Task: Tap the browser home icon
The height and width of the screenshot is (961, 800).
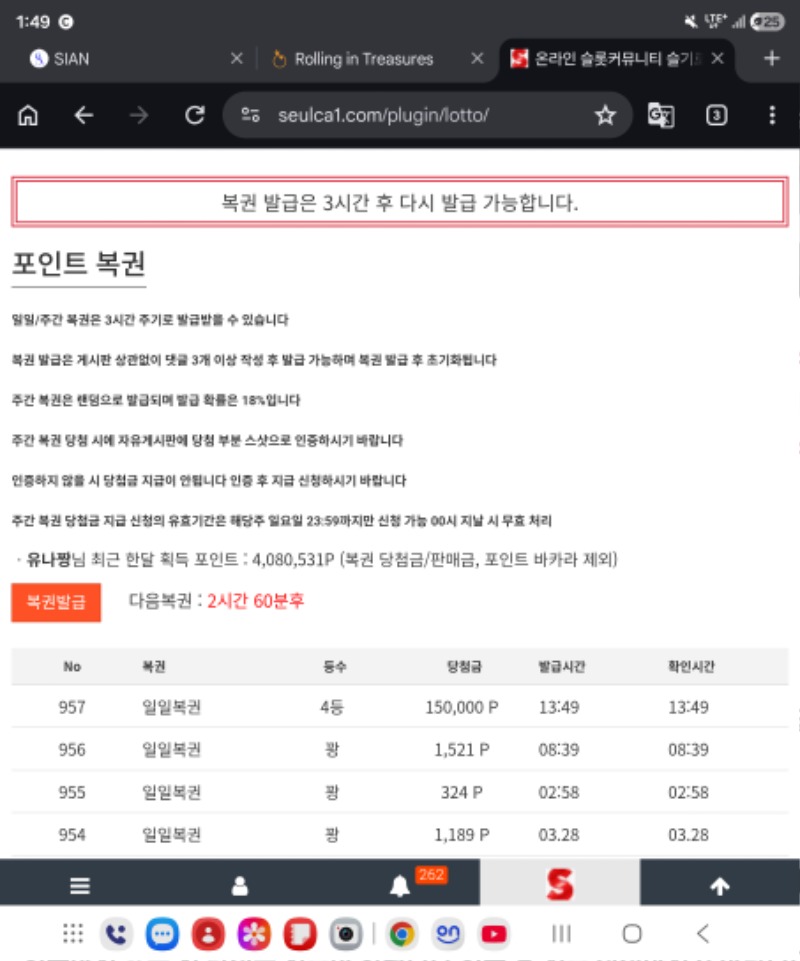Action: (x=28, y=116)
